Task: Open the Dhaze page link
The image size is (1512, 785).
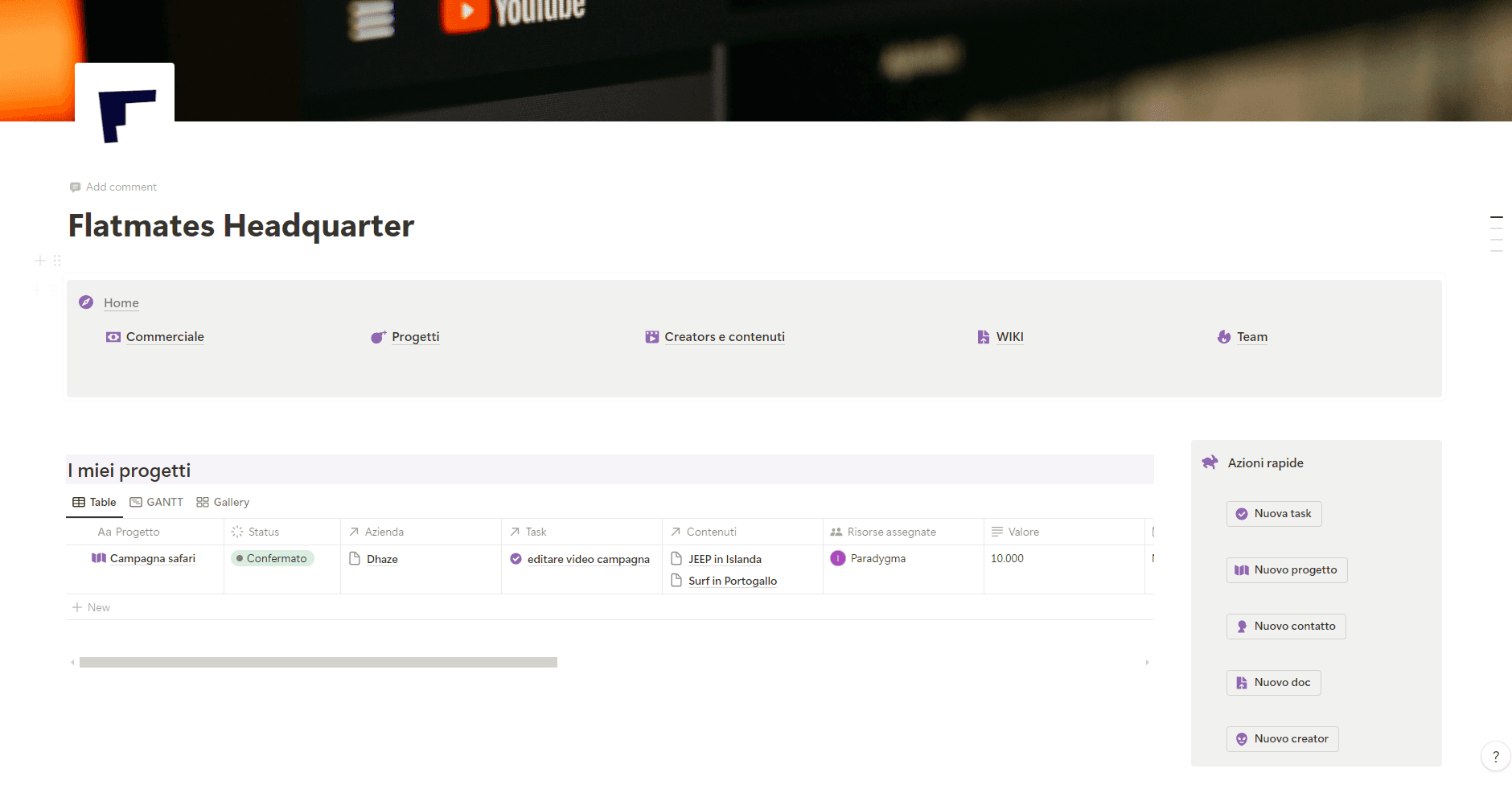Action: pos(382,558)
